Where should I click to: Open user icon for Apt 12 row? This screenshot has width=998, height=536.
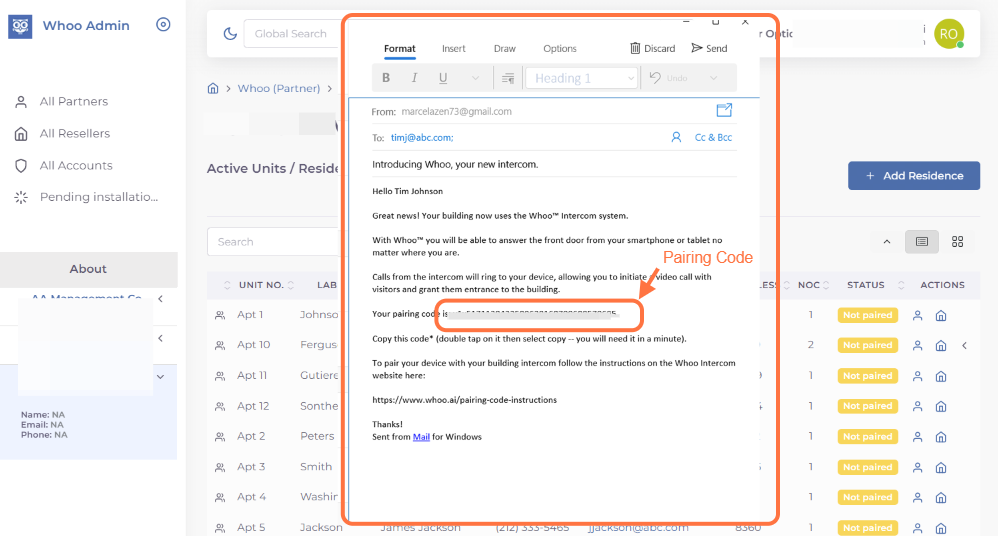coord(917,406)
